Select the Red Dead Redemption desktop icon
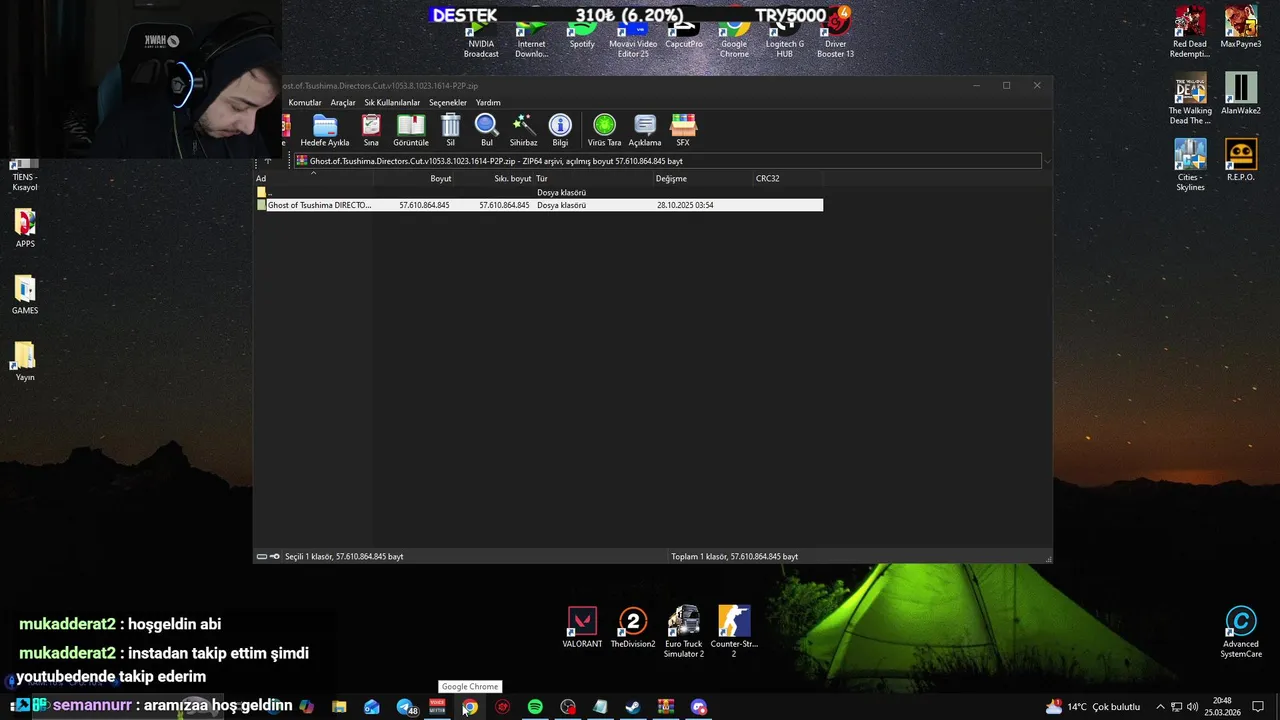This screenshot has height=720, width=1280. pos(1190,33)
